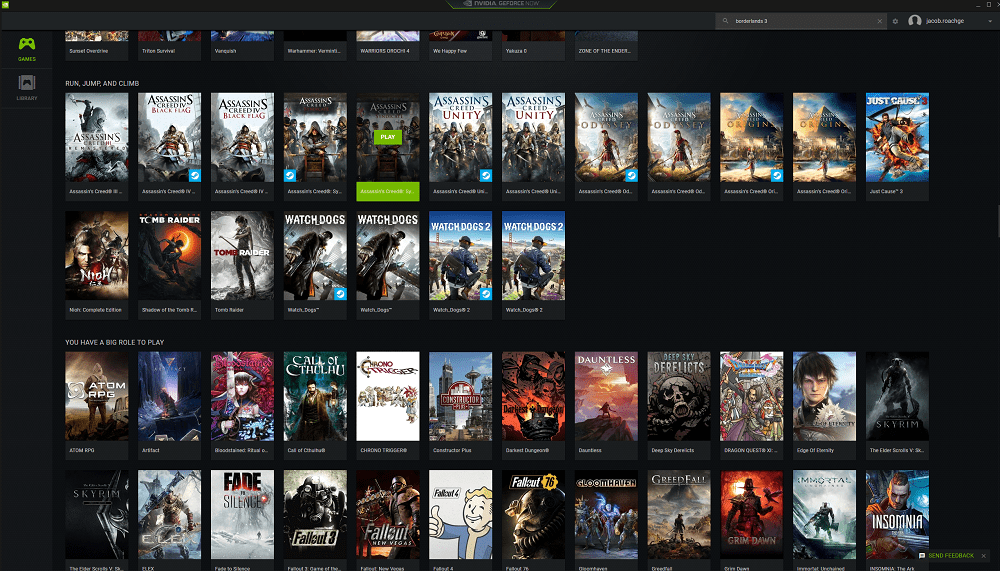
Task: Click the 'YOU HAVE A BIG ROLE TO PLAY' heading
Action: (x=115, y=343)
